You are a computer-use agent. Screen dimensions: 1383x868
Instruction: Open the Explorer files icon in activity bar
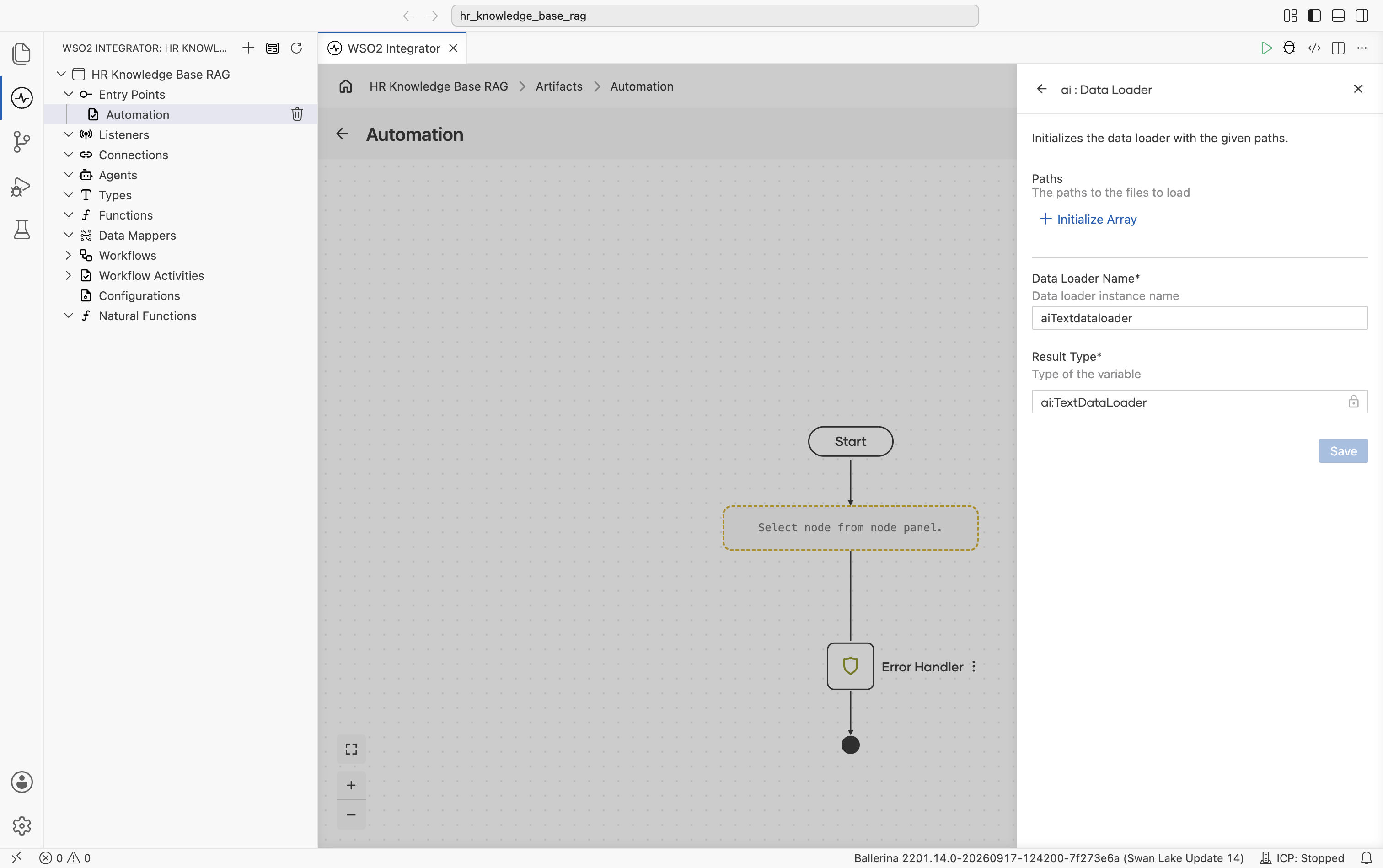[22, 54]
